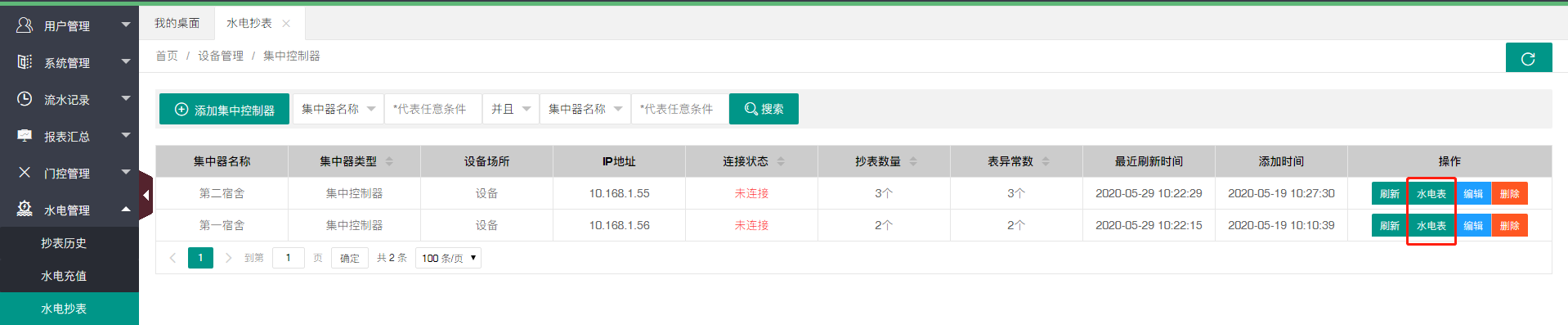Go to previous page arrow
1568x325 pixels.
pos(172,258)
